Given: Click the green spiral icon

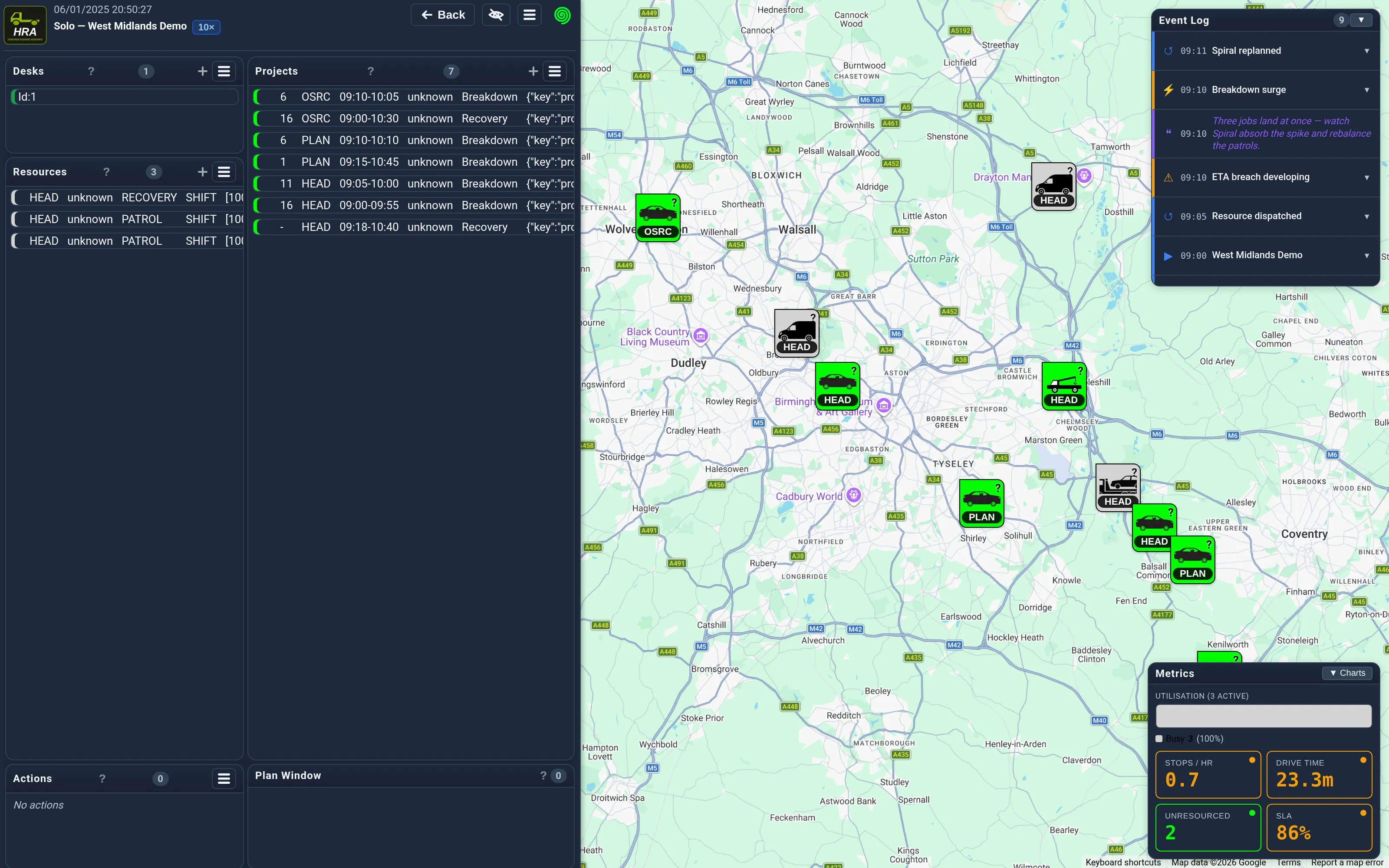Looking at the screenshot, I should (x=562, y=15).
